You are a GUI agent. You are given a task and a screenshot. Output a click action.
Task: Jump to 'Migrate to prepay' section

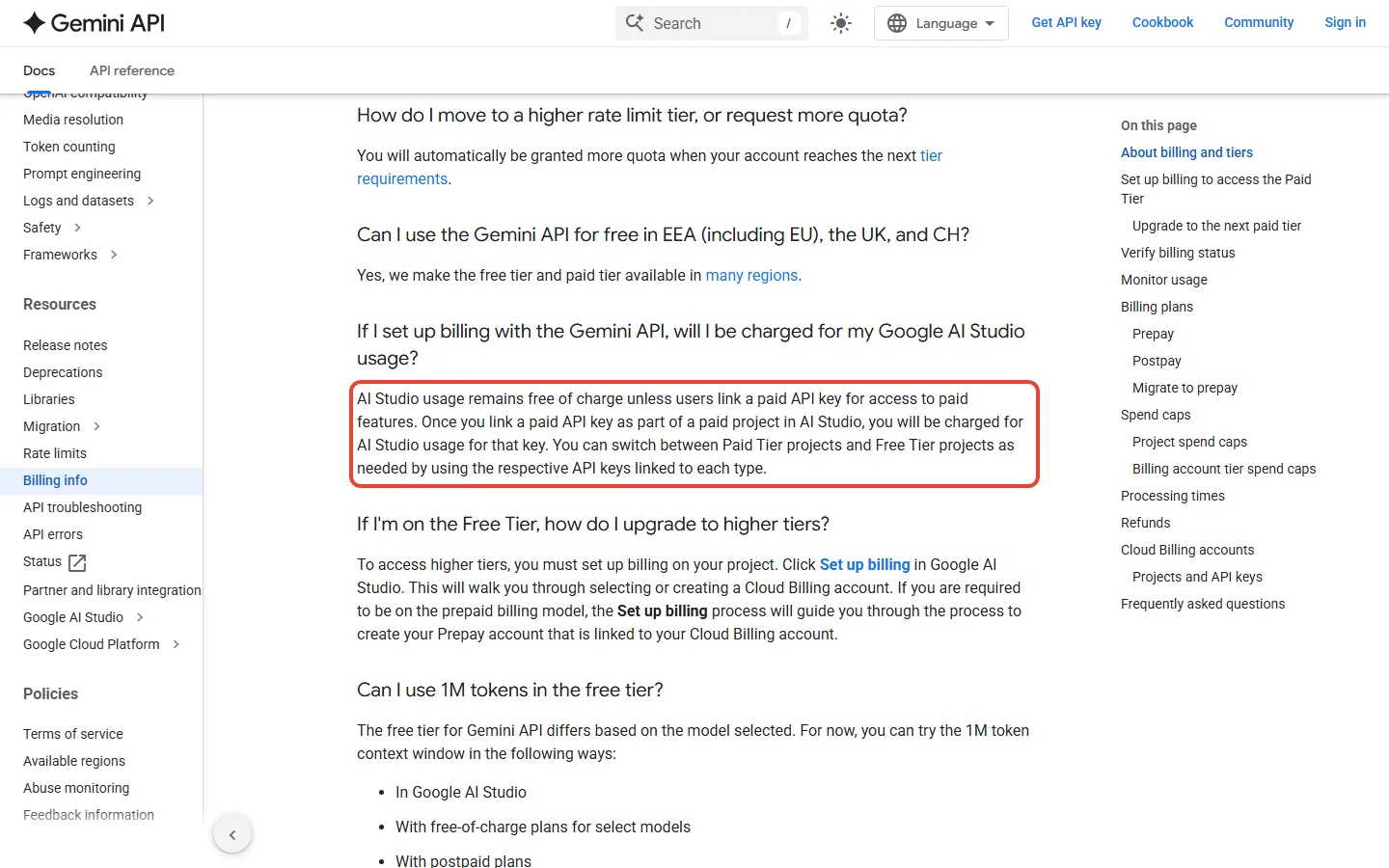(1185, 388)
